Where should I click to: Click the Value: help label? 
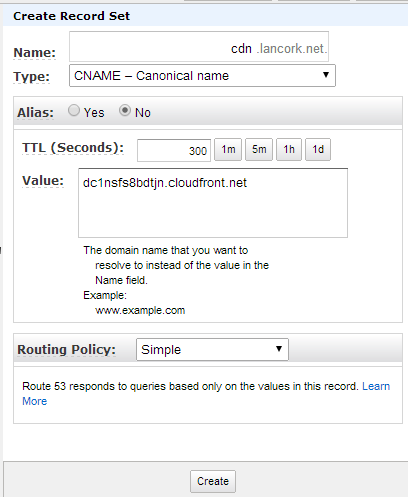click(43, 181)
